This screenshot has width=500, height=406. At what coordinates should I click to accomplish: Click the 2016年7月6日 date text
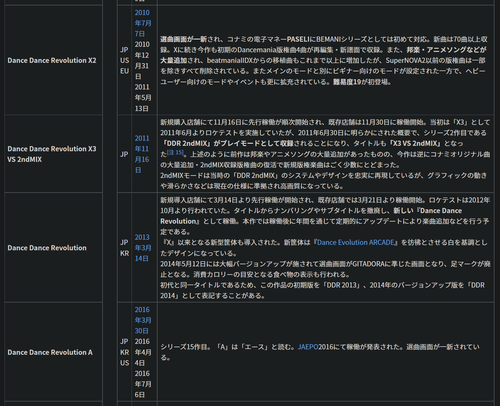click(143, 384)
